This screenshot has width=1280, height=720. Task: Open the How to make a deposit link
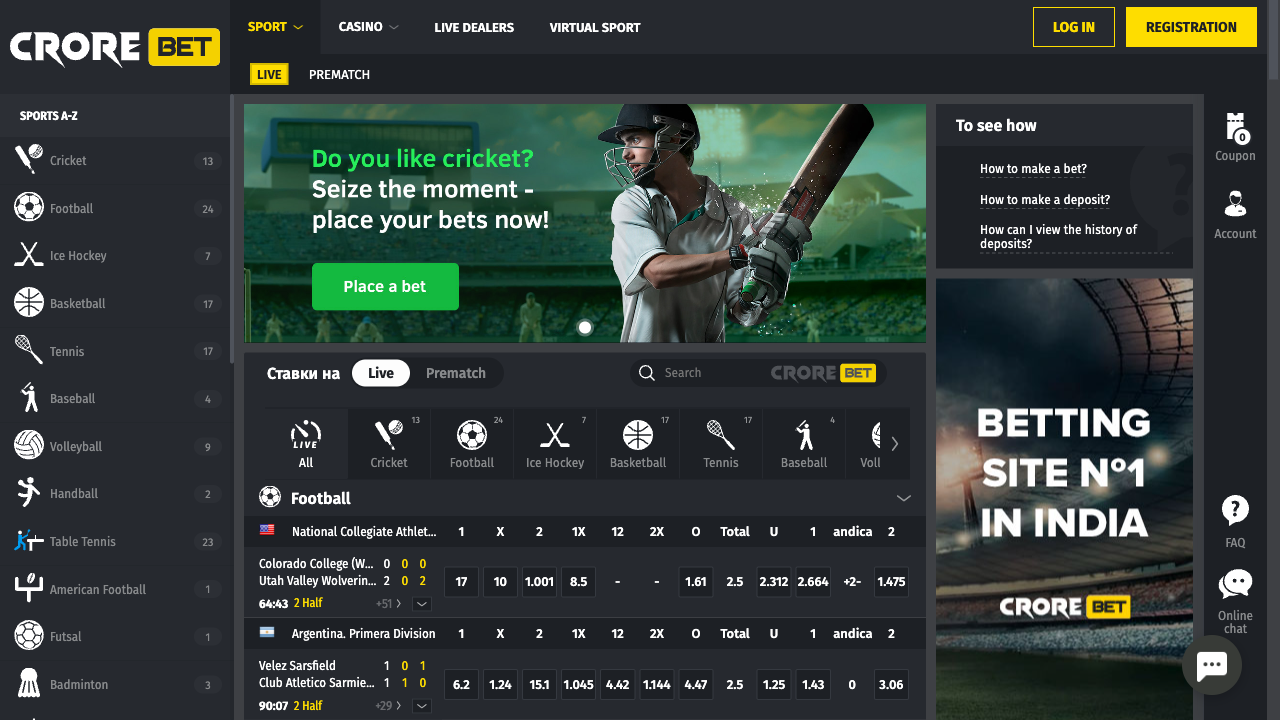click(1045, 200)
